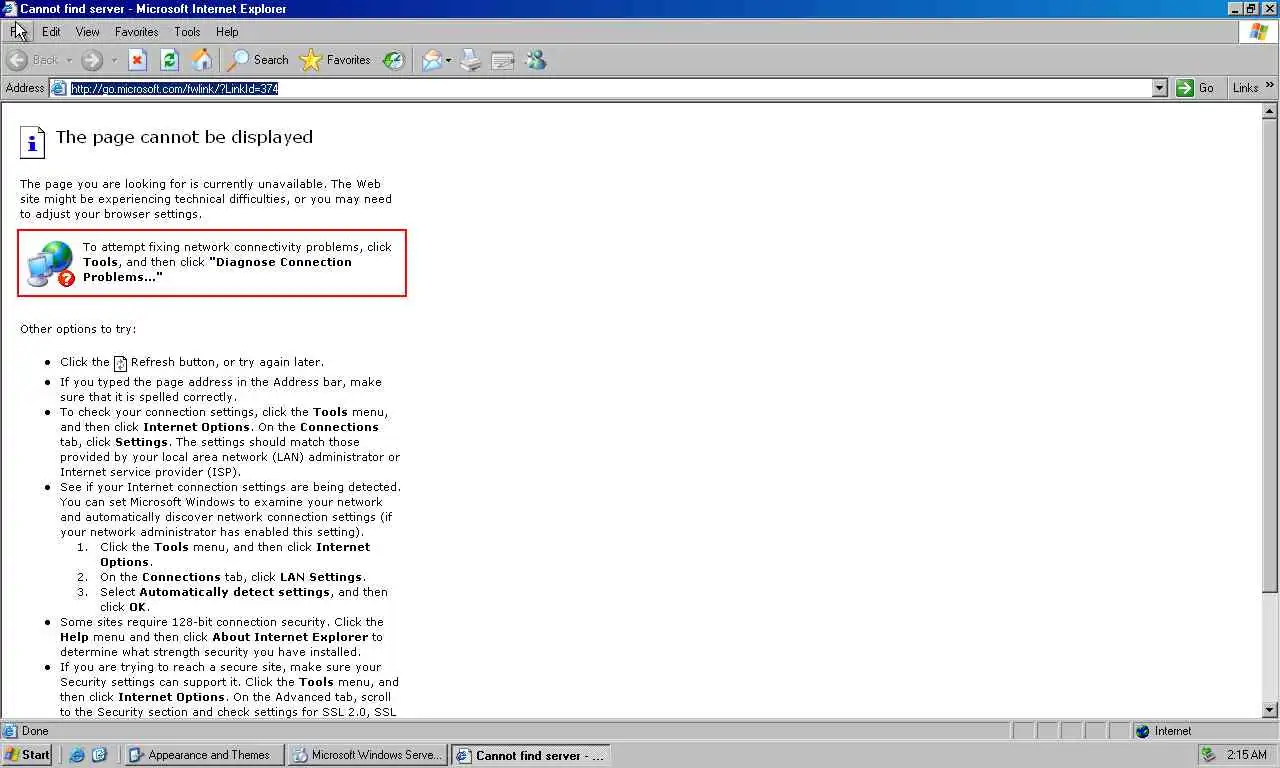Click 'Automatically detect settings' bold text
Image resolution: width=1280 pixels, height=768 pixels.
pyautogui.click(x=236, y=592)
